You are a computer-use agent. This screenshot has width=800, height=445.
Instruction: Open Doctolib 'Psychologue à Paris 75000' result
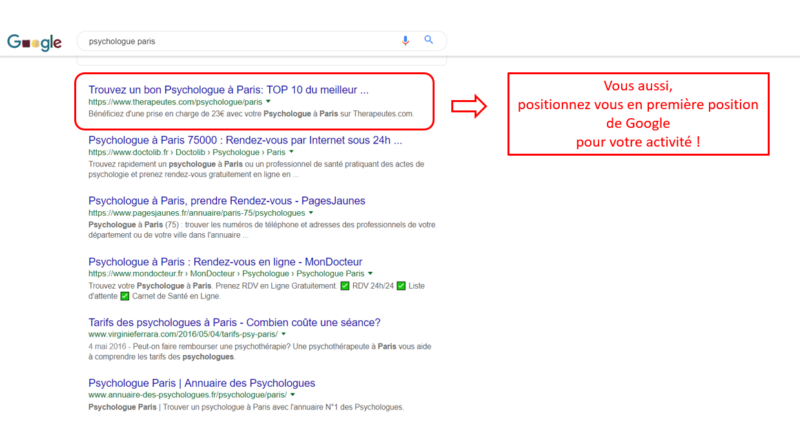[x=245, y=140]
